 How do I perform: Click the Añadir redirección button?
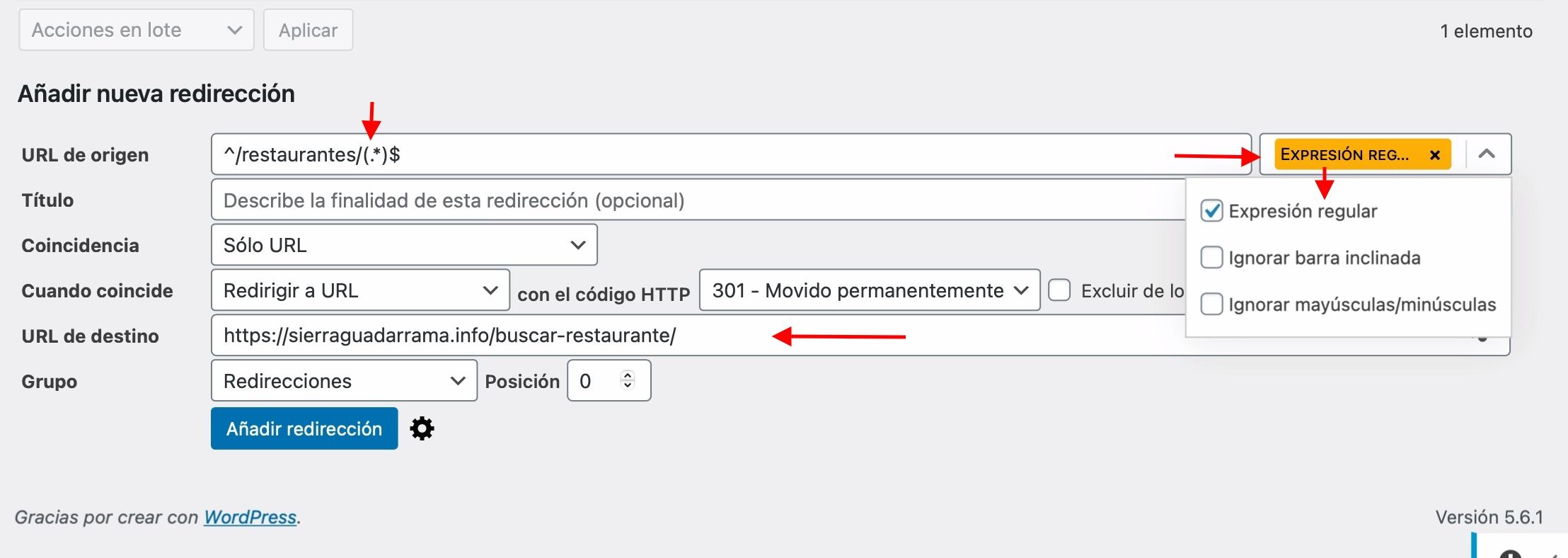click(304, 428)
